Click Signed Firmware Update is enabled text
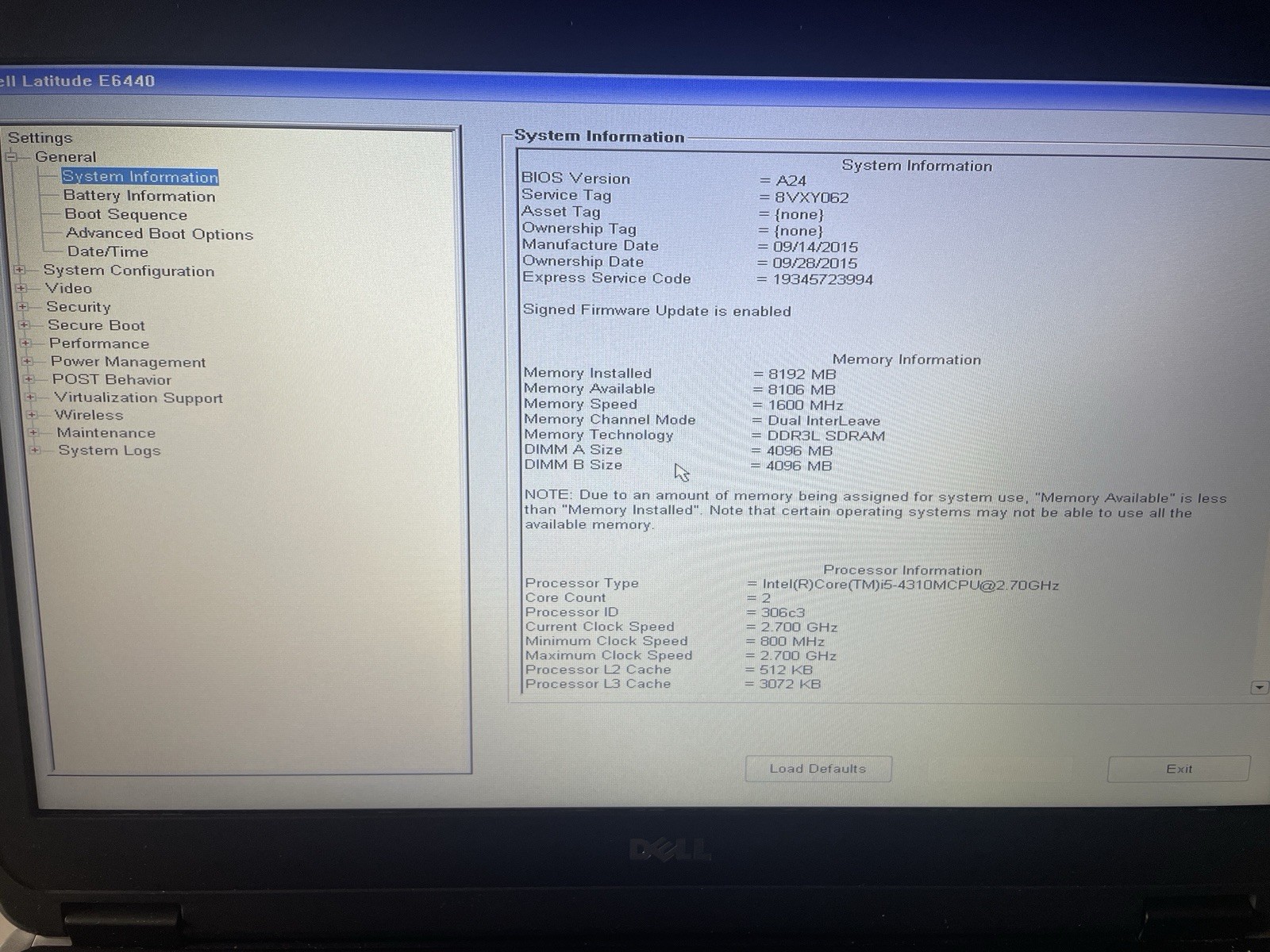The height and width of the screenshot is (952, 1270). pos(656,311)
